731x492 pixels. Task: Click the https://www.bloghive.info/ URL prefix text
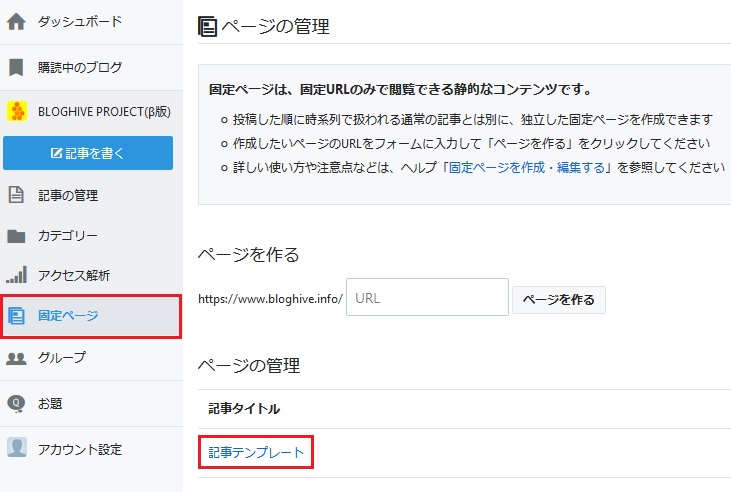coord(270,299)
